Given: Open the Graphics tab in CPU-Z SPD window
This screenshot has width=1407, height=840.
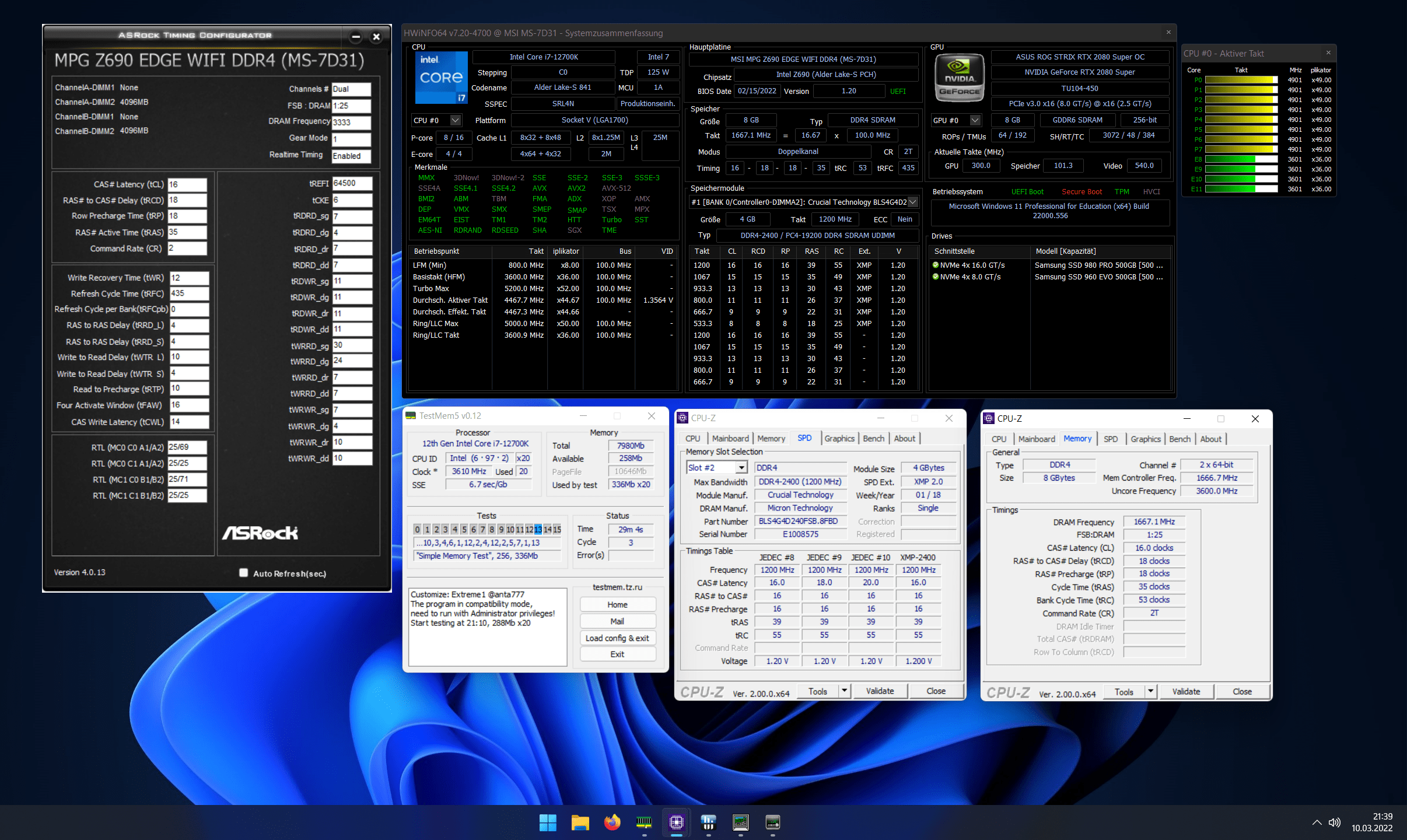Looking at the screenshot, I should pyautogui.click(x=839, y=439).
